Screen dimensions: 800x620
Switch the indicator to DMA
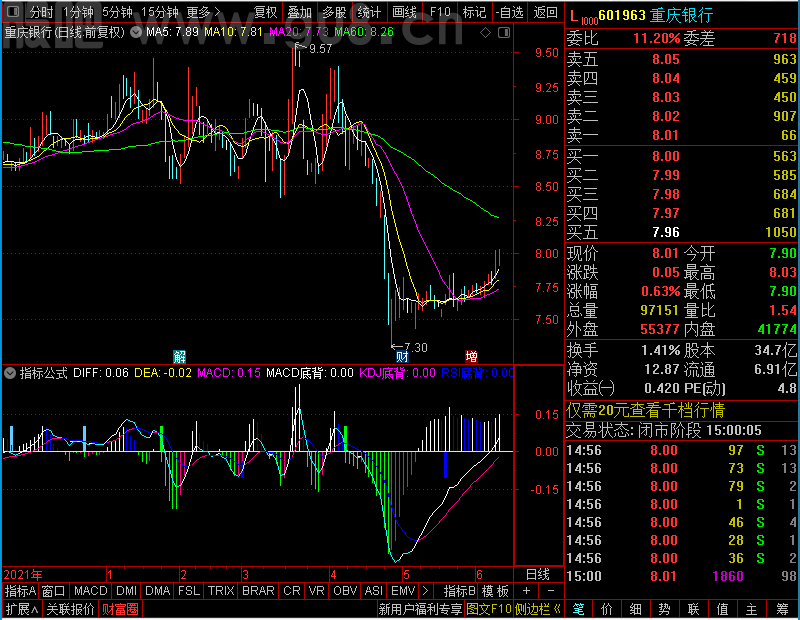coord(158,591)
